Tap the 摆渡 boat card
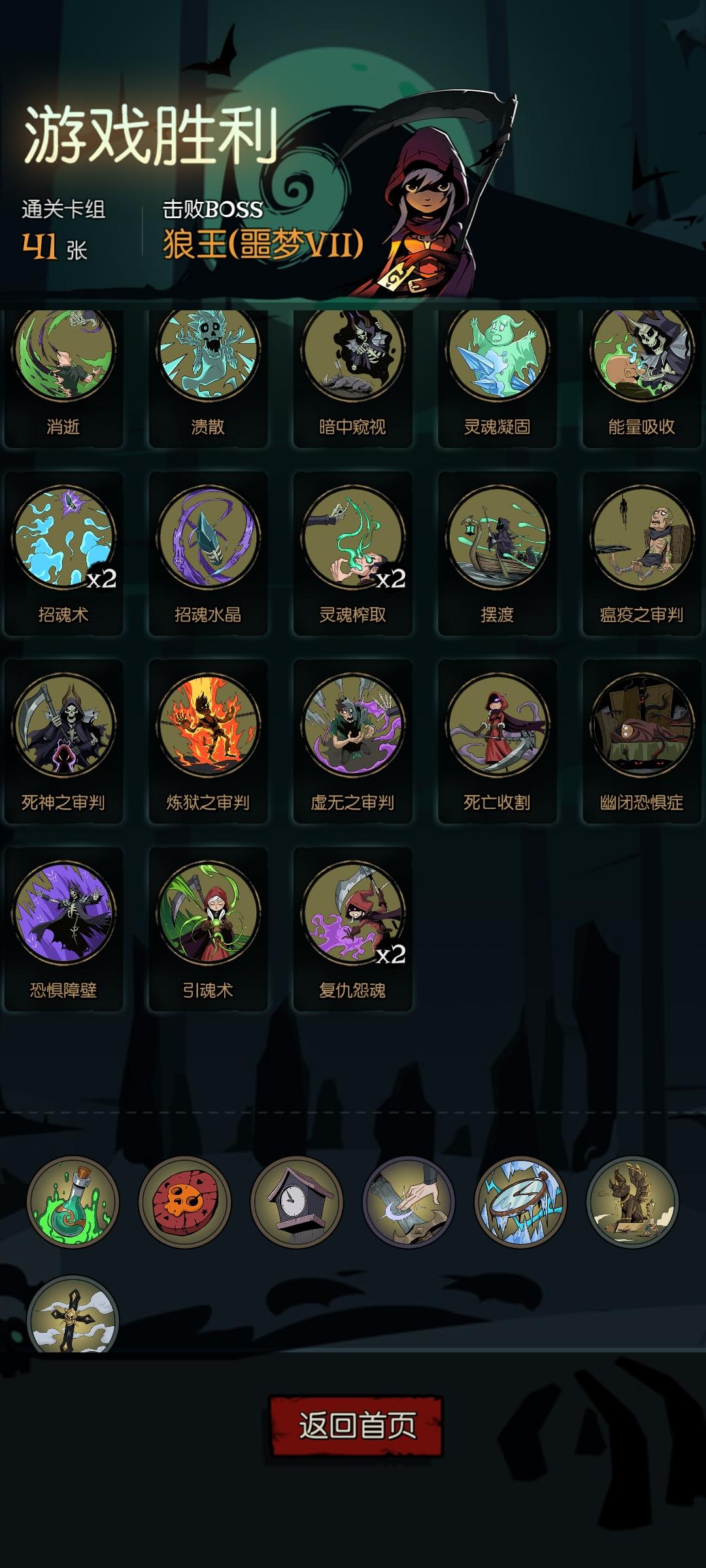706x1568 pixels. click(x=497, y=553)
